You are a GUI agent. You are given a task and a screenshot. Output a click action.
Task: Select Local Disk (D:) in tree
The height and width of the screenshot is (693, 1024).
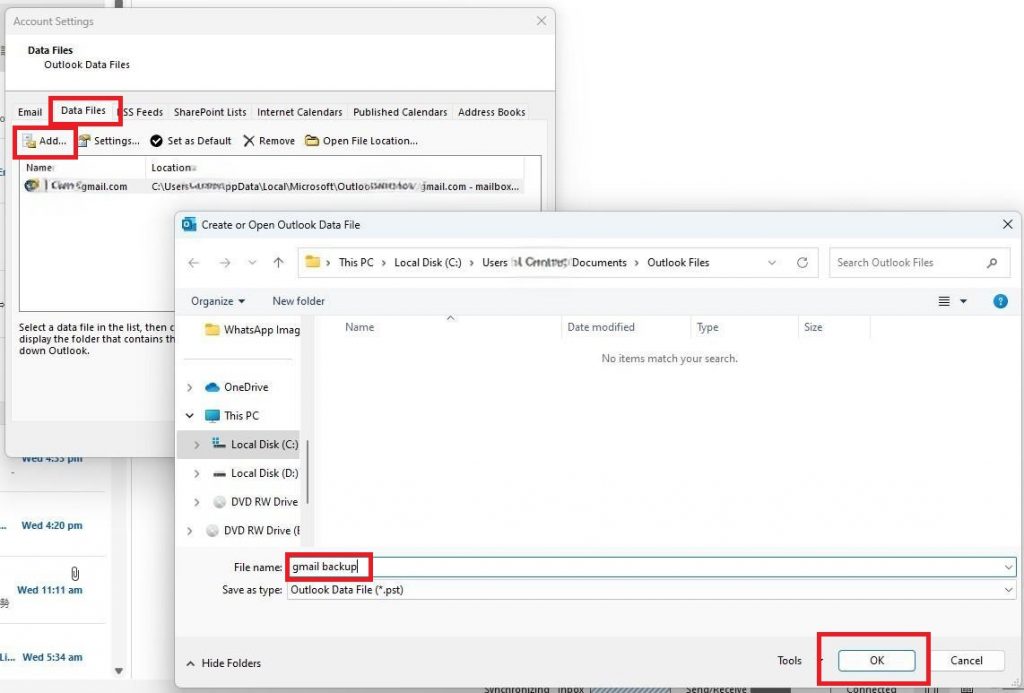pos(255,473)
